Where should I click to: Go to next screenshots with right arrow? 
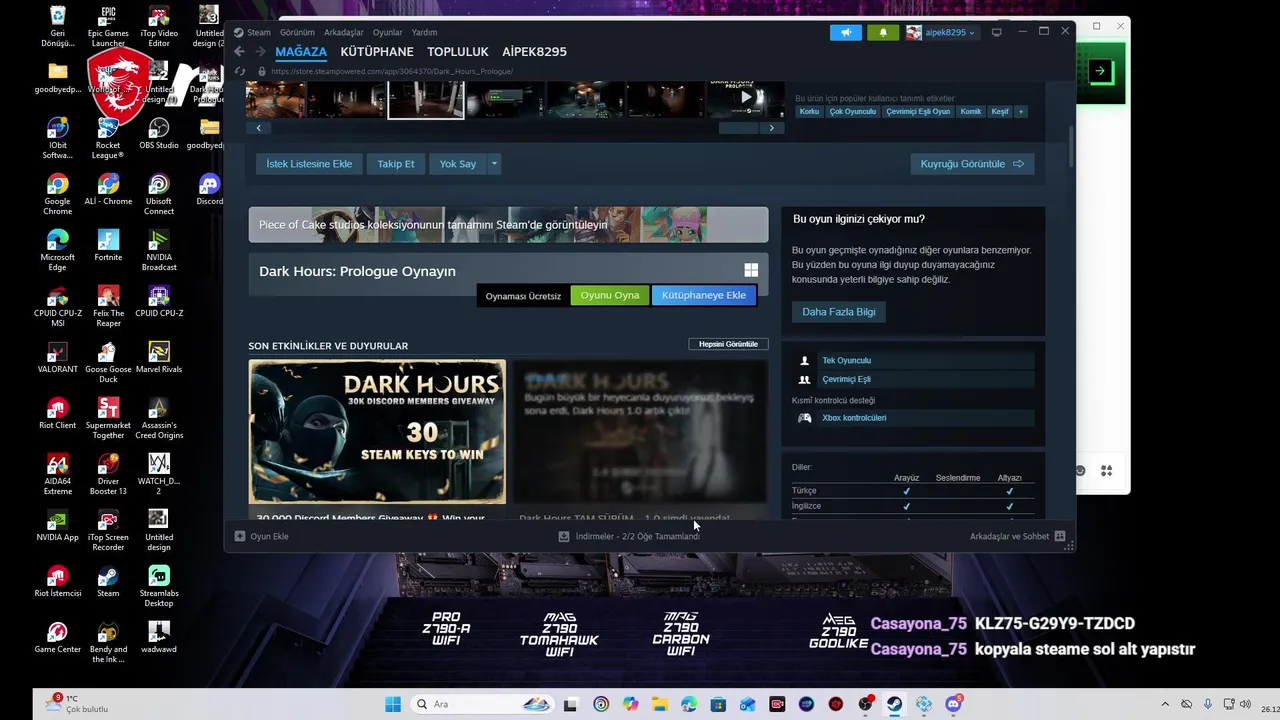click(x=771, y=128)
